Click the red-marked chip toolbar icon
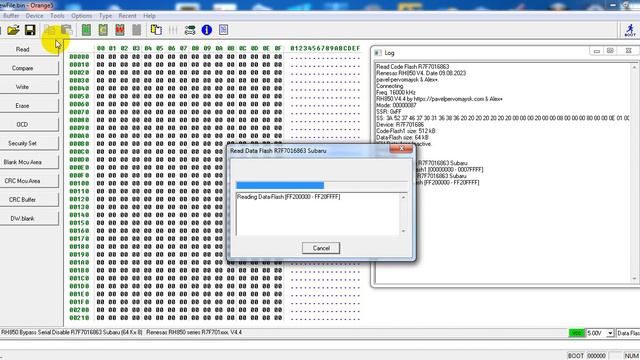Viewport: 640px width, 360px height. 120,30
